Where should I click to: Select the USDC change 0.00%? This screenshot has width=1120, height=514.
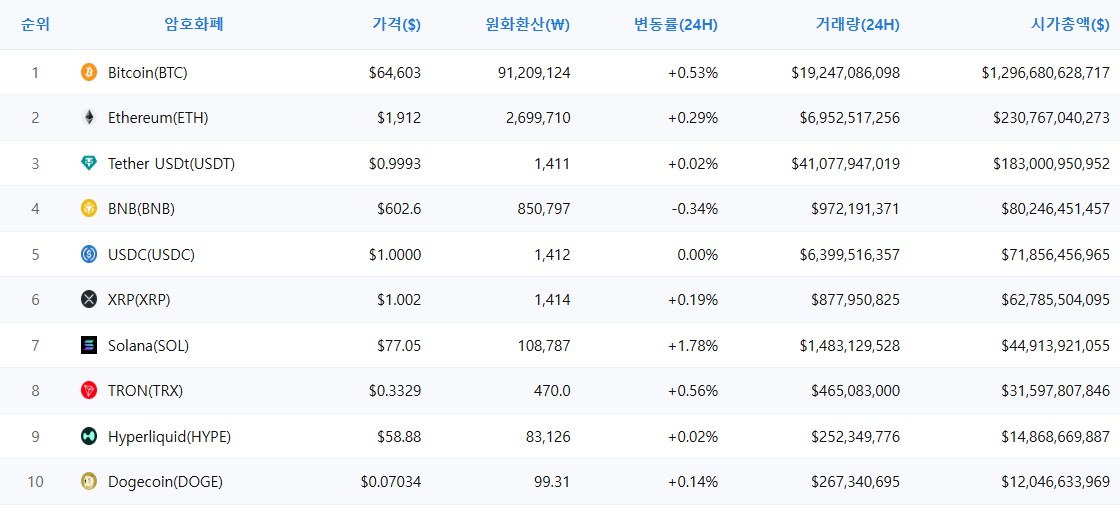[698, 255]
